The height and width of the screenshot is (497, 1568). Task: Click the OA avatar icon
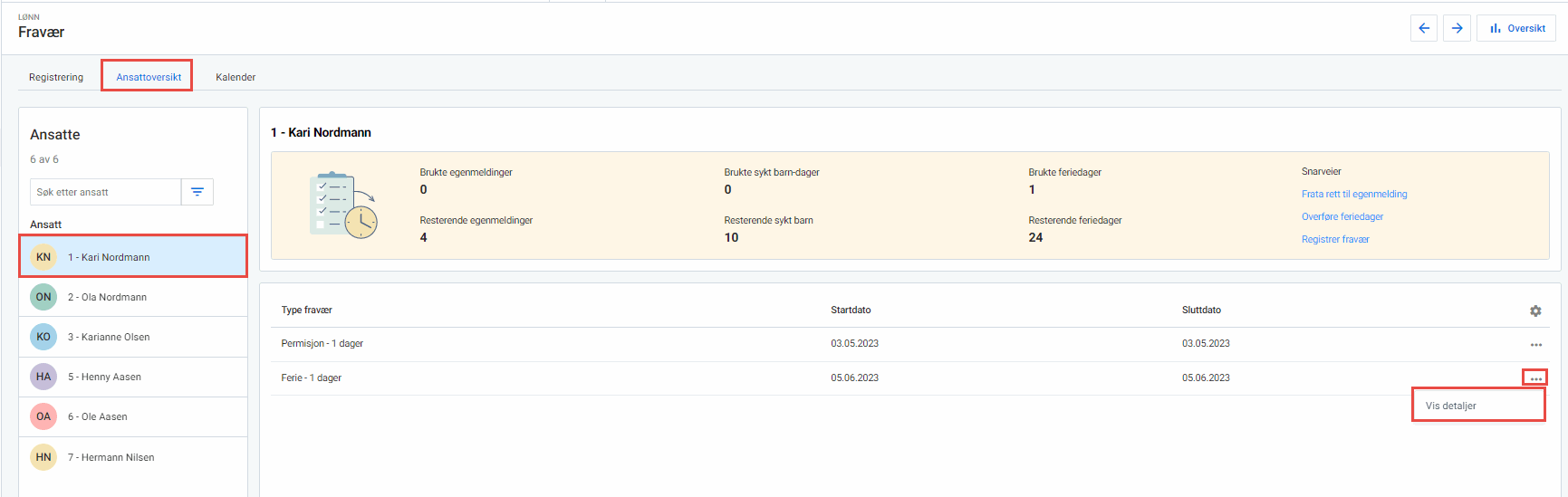pyautogui.click(x=43, y=416)
